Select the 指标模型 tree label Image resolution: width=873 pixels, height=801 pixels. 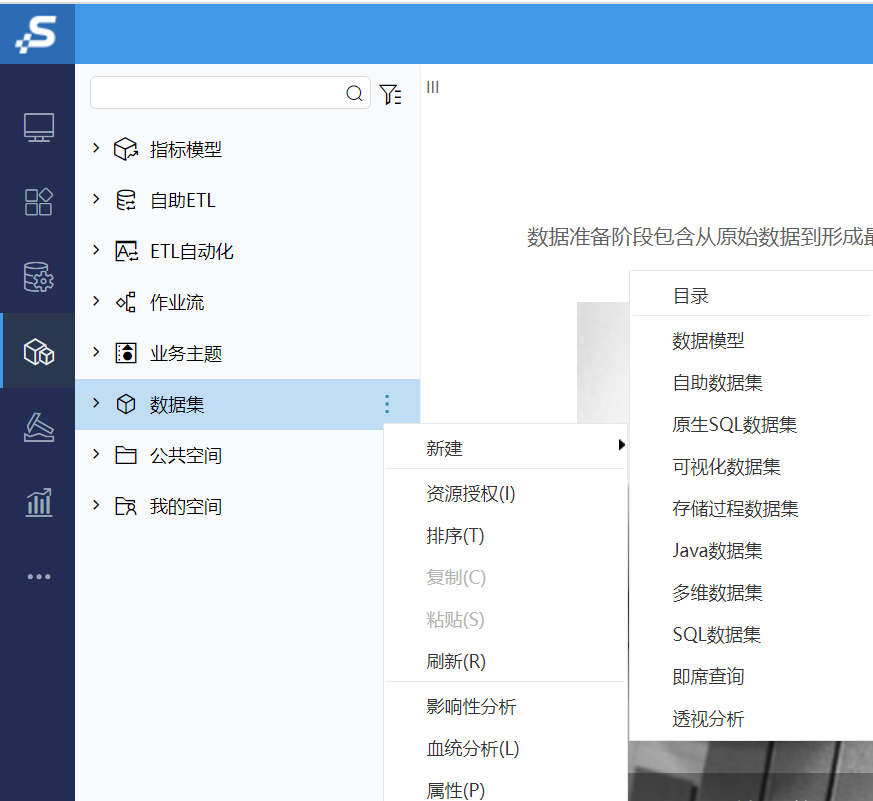[185, 149]
